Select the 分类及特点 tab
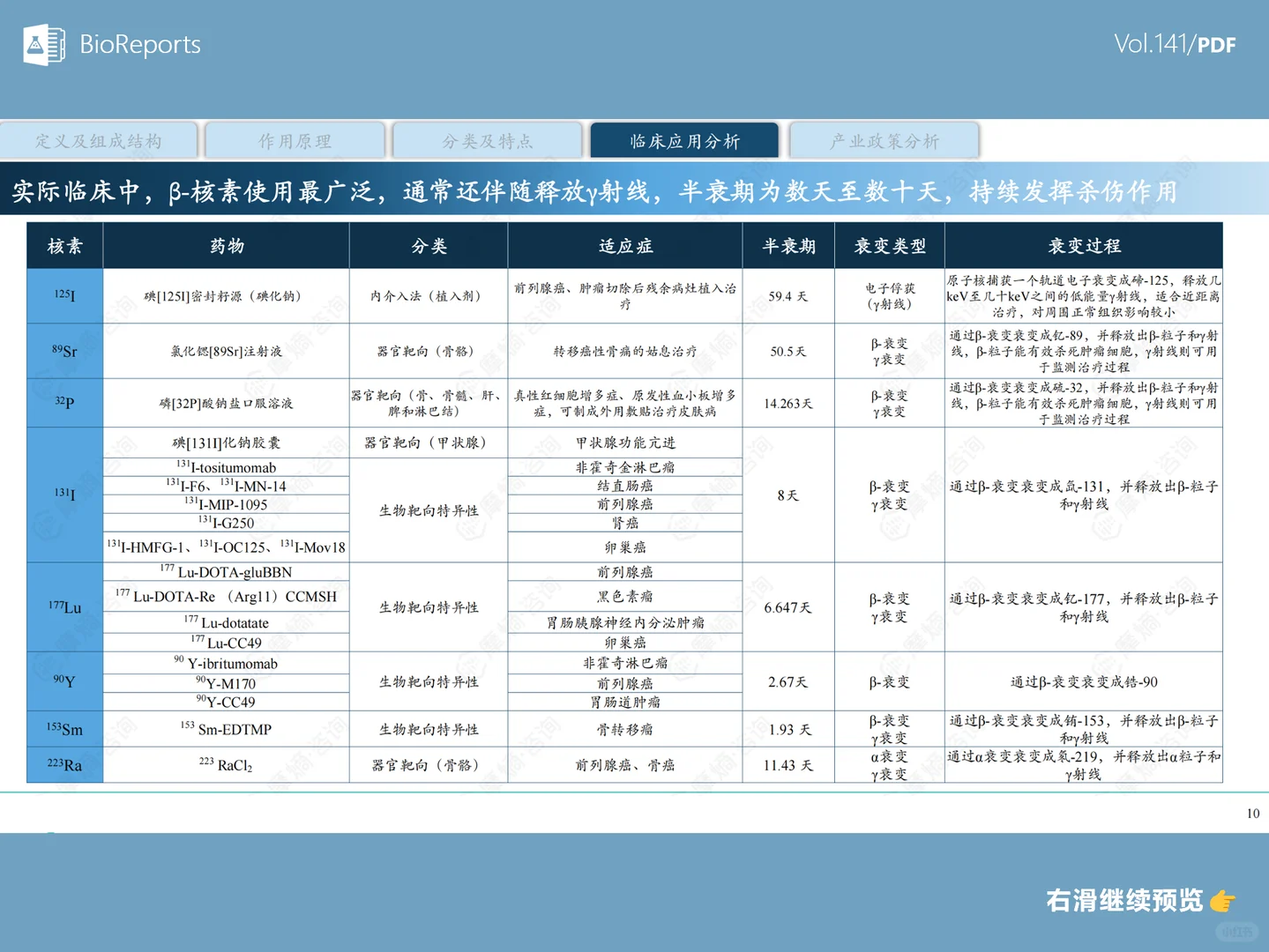Viewport: 1269px width, 952px height. pos(489,140)
